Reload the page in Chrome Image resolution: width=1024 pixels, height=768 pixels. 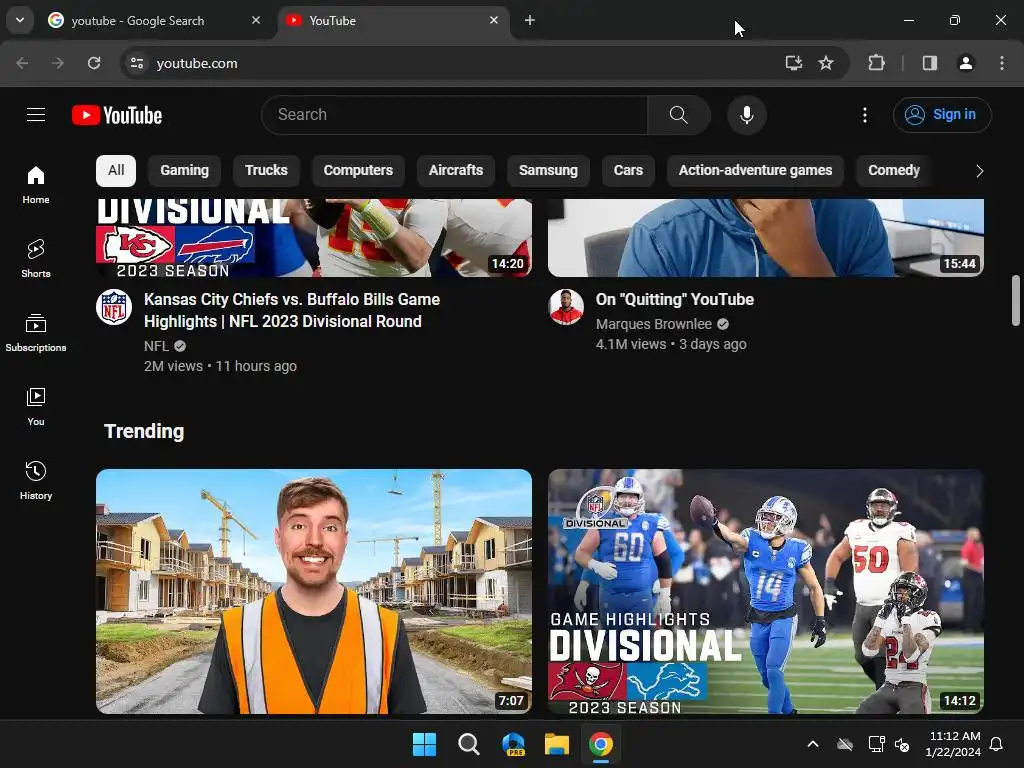[x=94, y=63]
